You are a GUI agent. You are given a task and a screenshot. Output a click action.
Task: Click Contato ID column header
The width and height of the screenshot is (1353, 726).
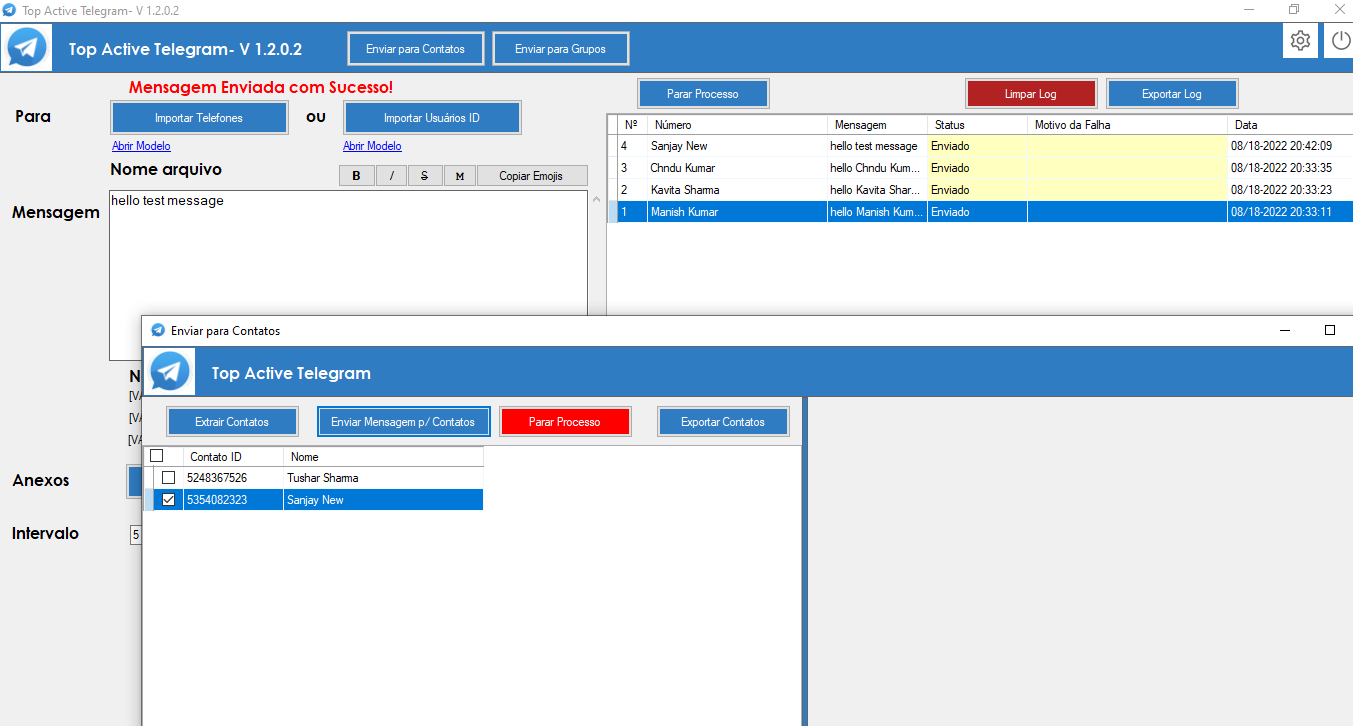233,456
